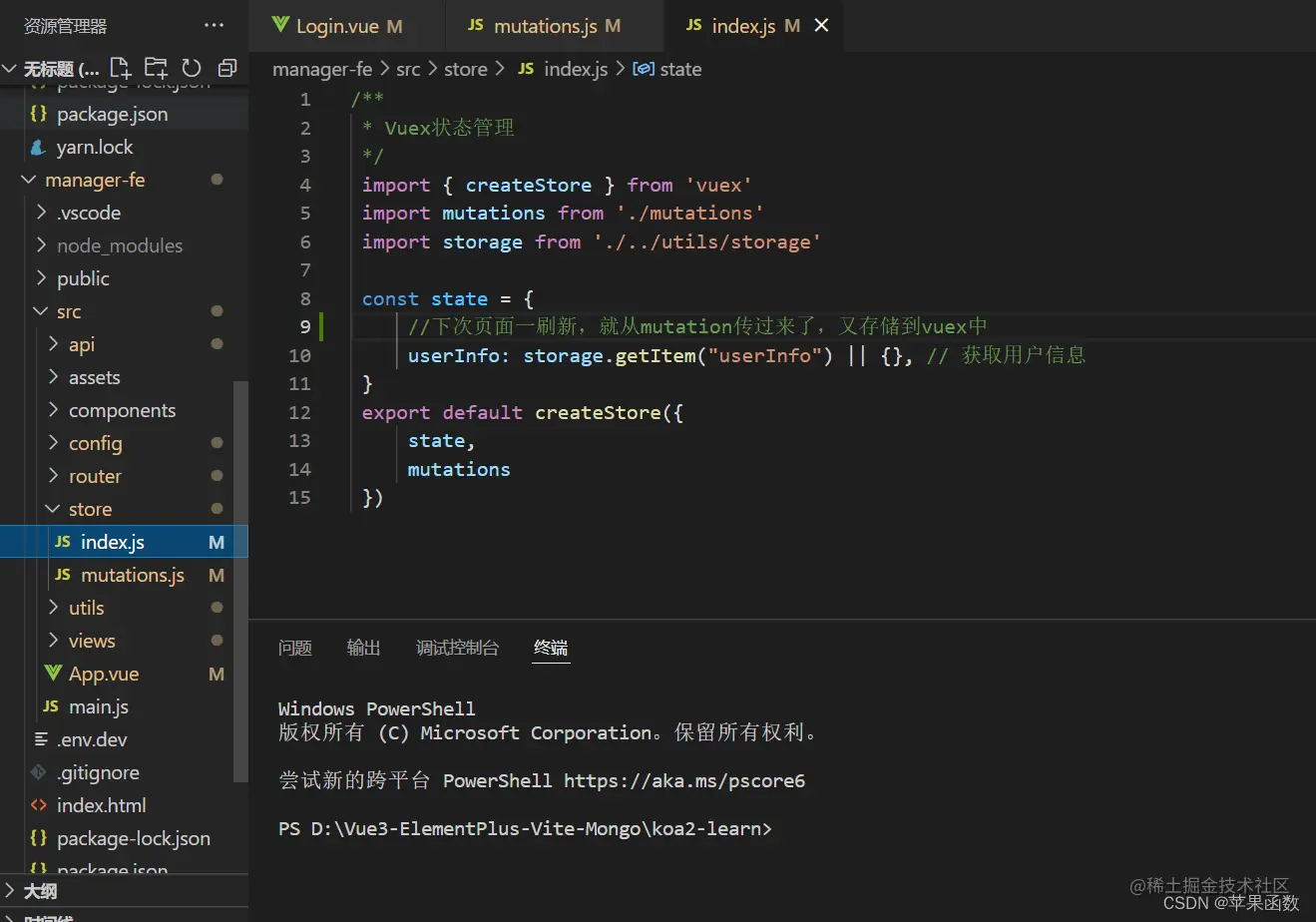Click 'storage.getItem' on line 10

click(x=609, y=355)
